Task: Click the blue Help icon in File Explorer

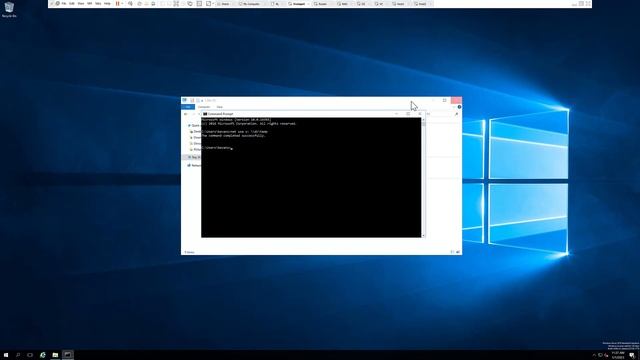Action: click(x=459, y=107)
